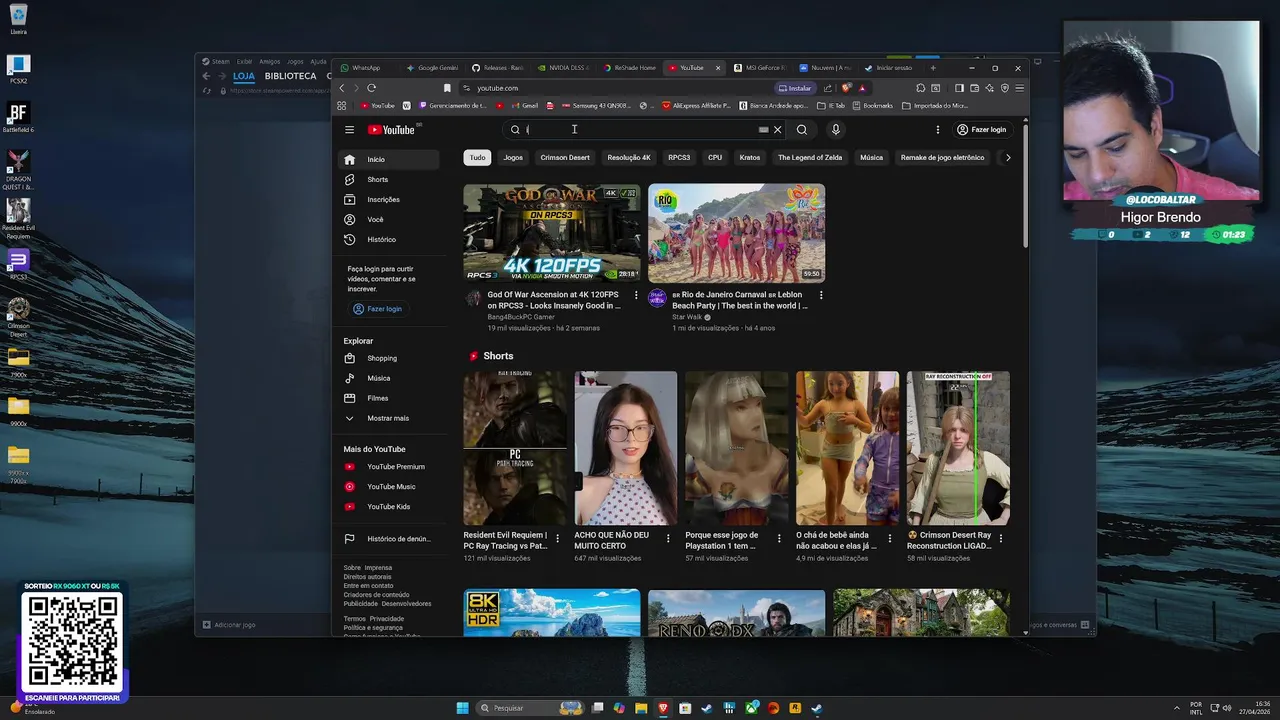Open ACHO QUE NÃO DEU short options menu

(x=669, y=538)
